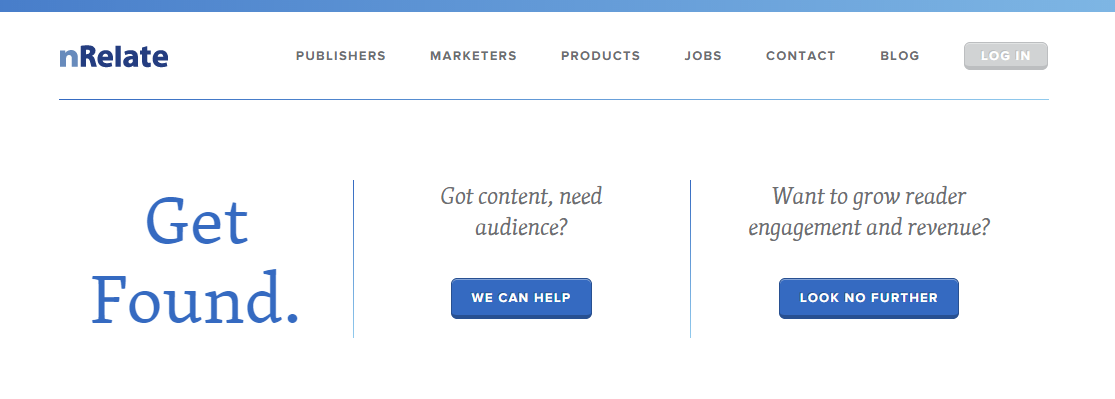Open the Products navigation link
The height and width of the screenshot is (399, 1115).
point(600,55)
